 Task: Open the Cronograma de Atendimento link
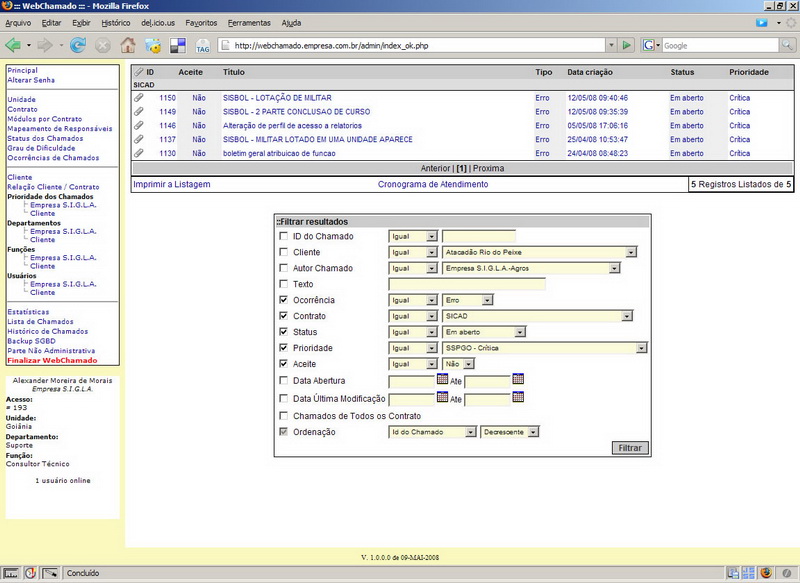point(433,185)
